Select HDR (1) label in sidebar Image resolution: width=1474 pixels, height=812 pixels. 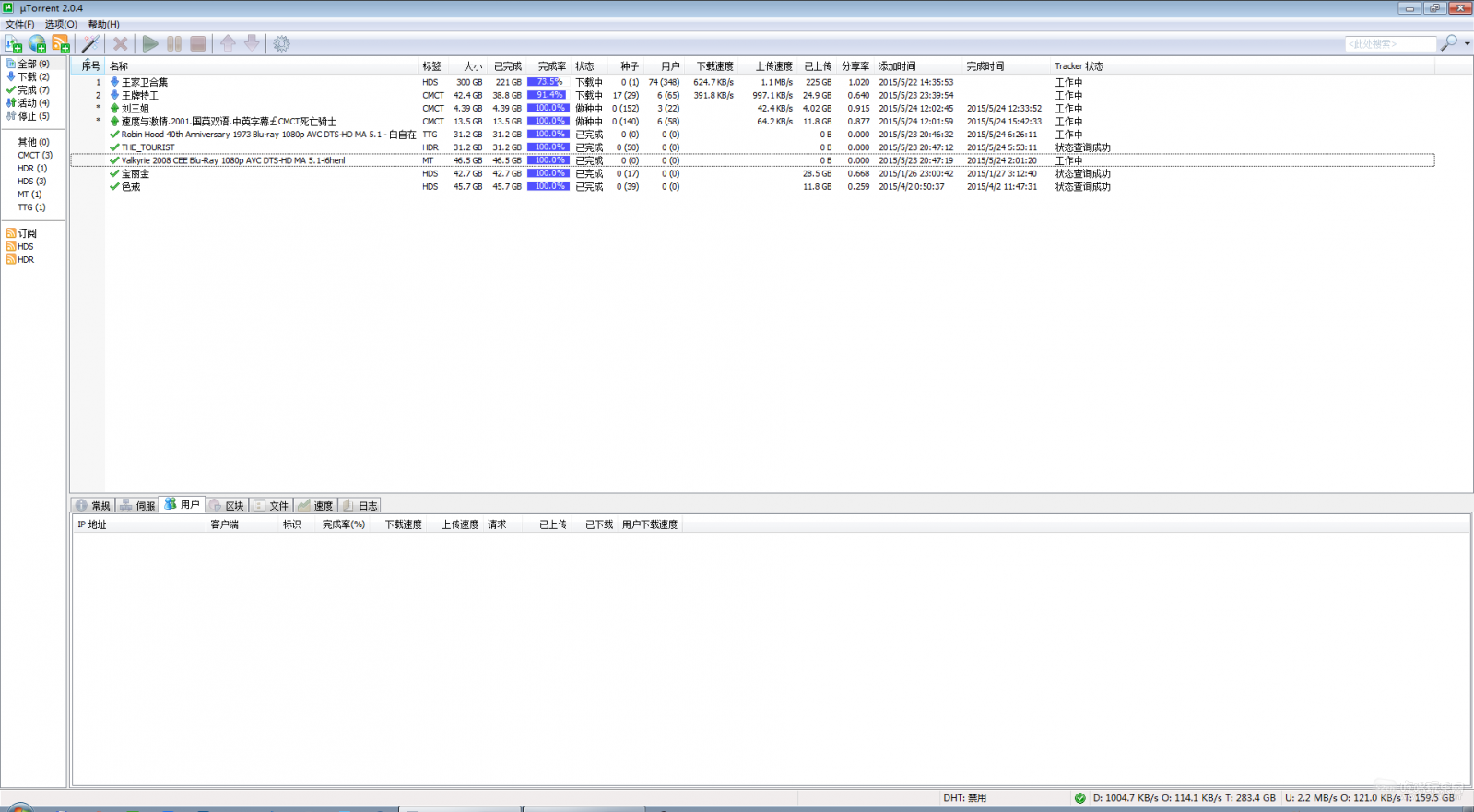click(x=32, y=168)
